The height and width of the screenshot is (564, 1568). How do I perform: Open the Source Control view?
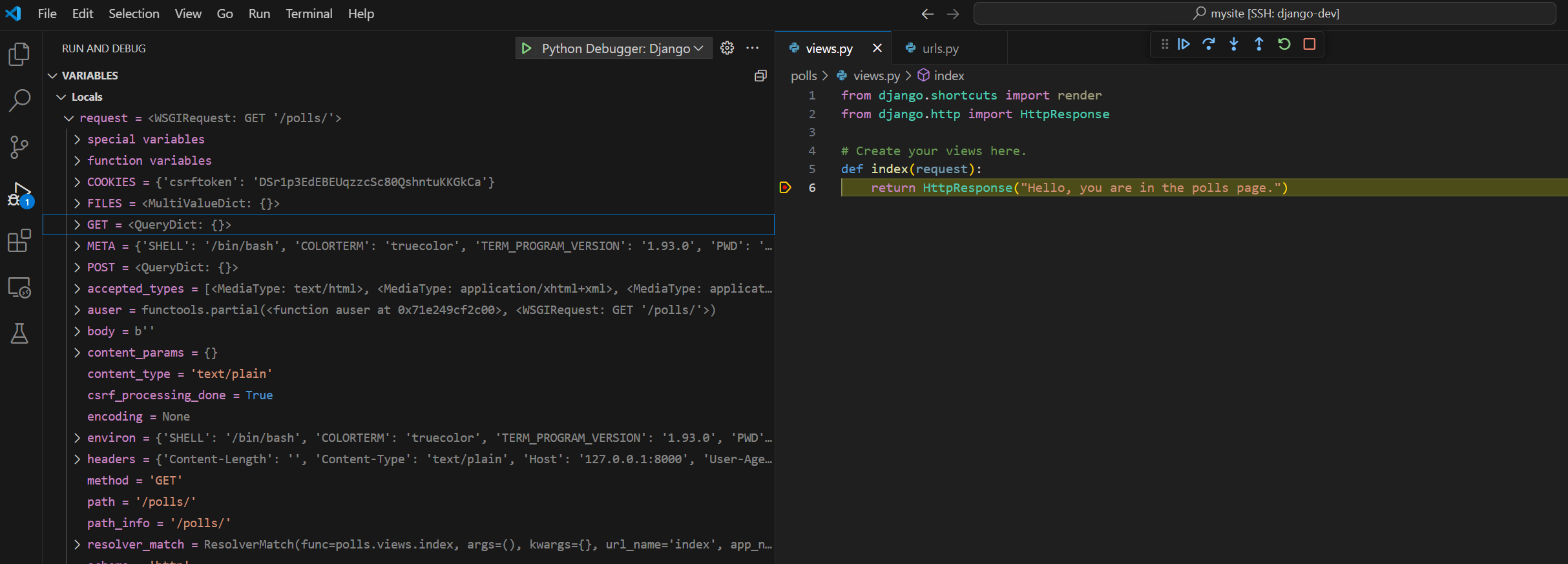19,147
